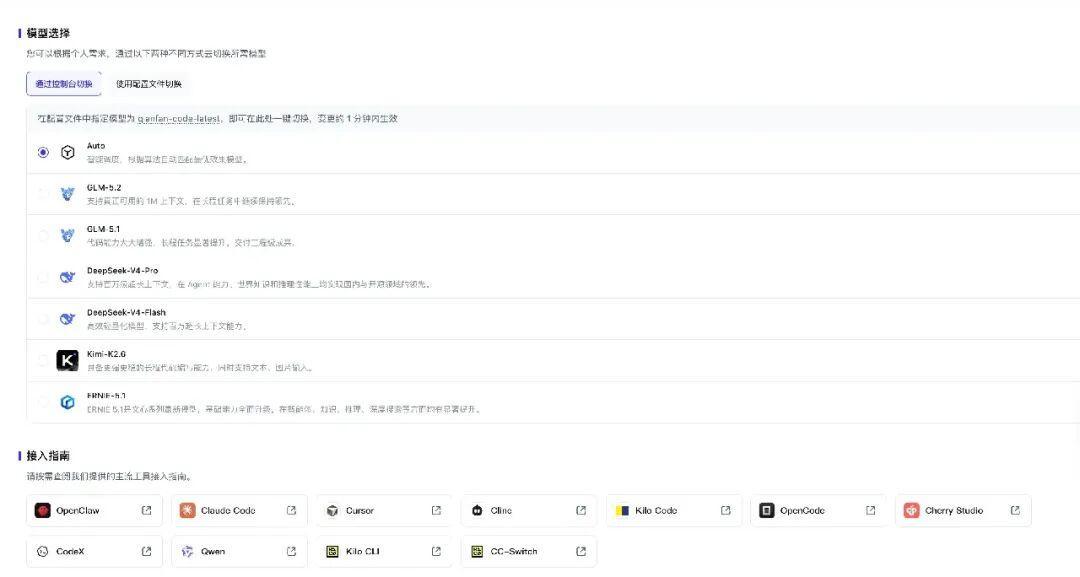
Task: Click the Kilo Code logo icon
Action: 622,510
